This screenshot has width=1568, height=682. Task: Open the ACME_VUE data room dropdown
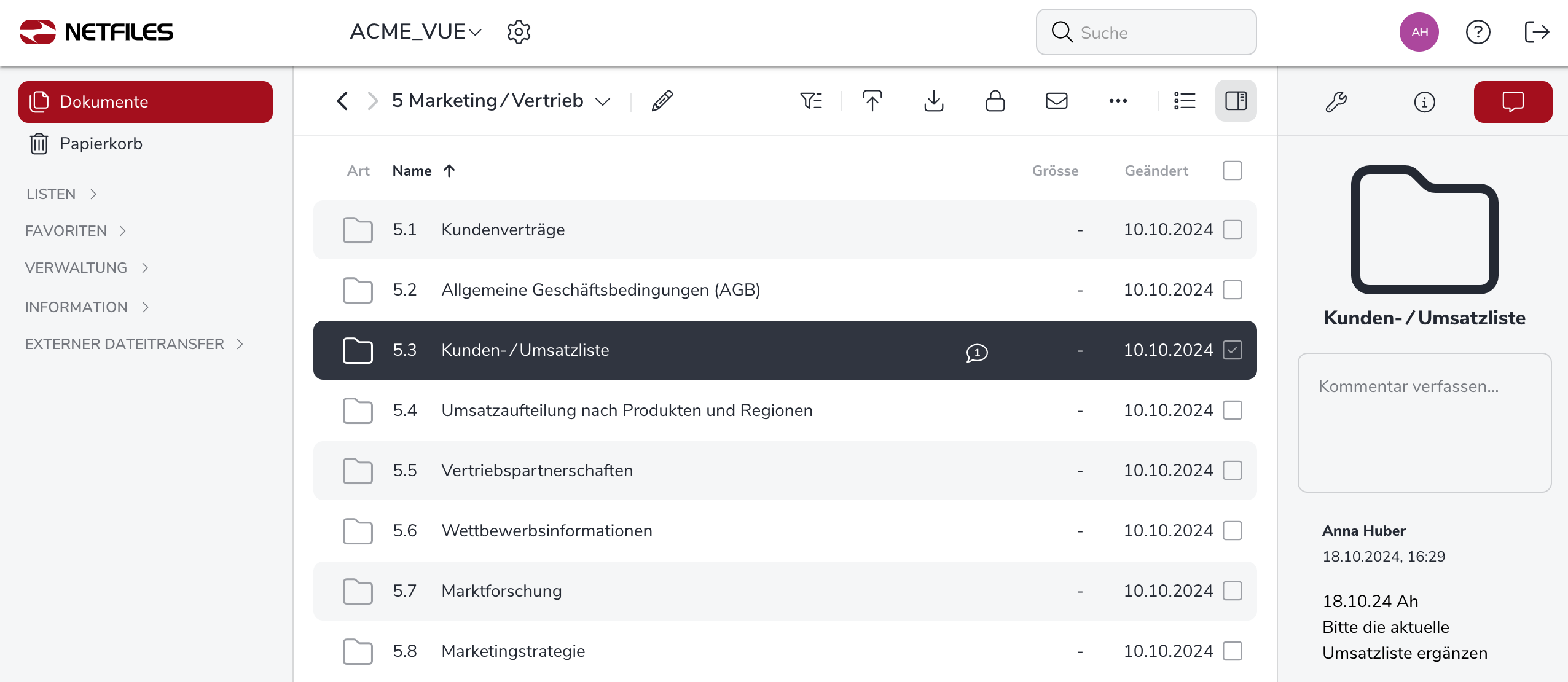[415, 32]
